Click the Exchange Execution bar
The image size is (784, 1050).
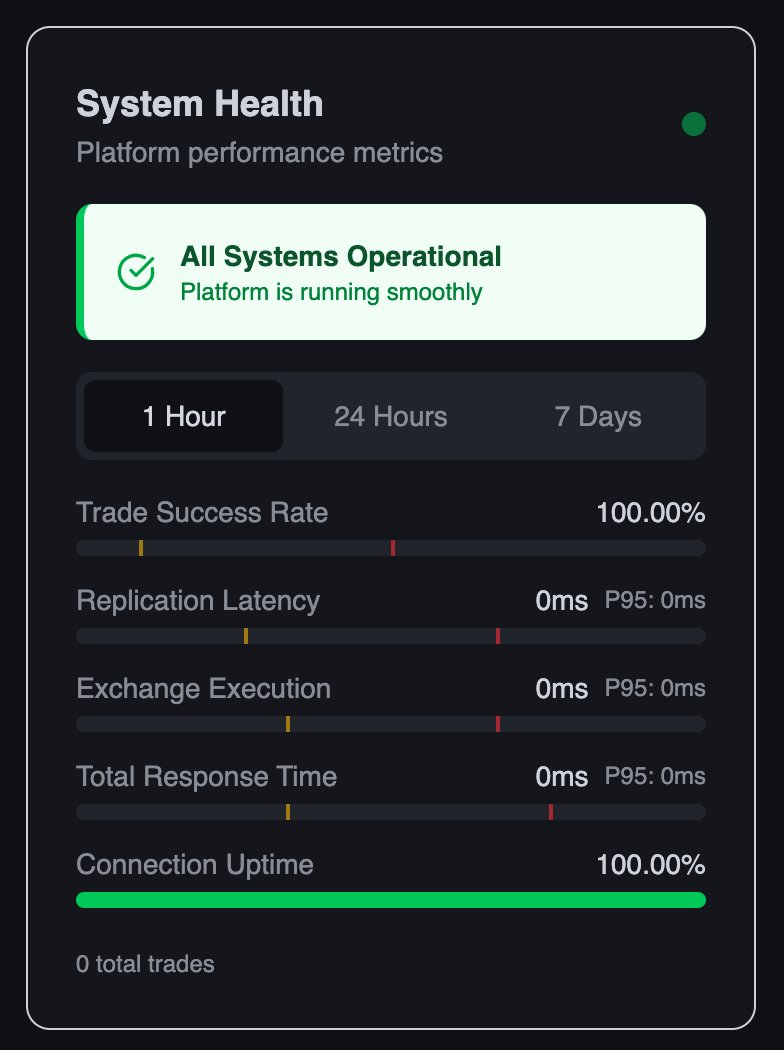(391, 724)
